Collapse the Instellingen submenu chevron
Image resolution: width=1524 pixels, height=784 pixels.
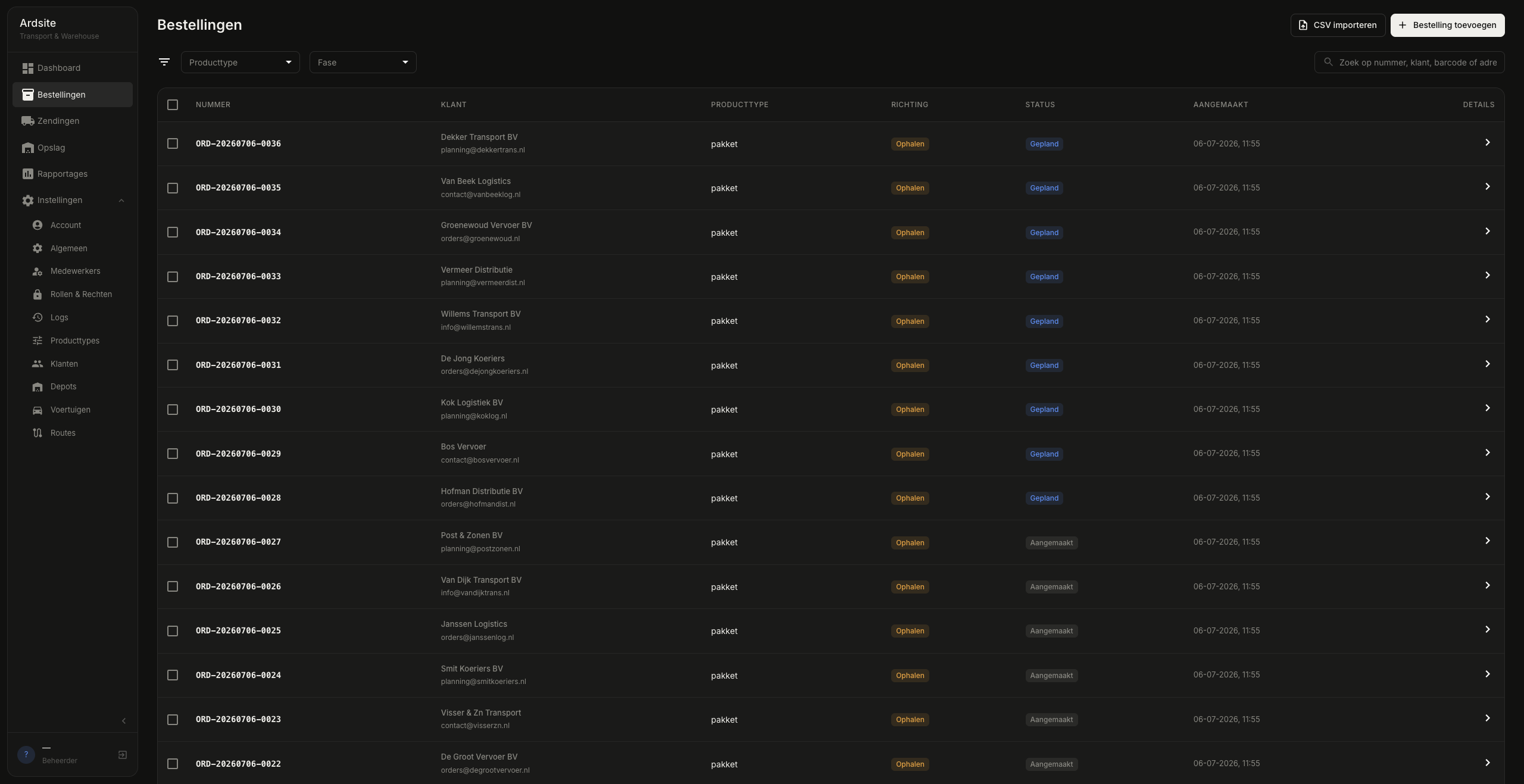(121, 201)
